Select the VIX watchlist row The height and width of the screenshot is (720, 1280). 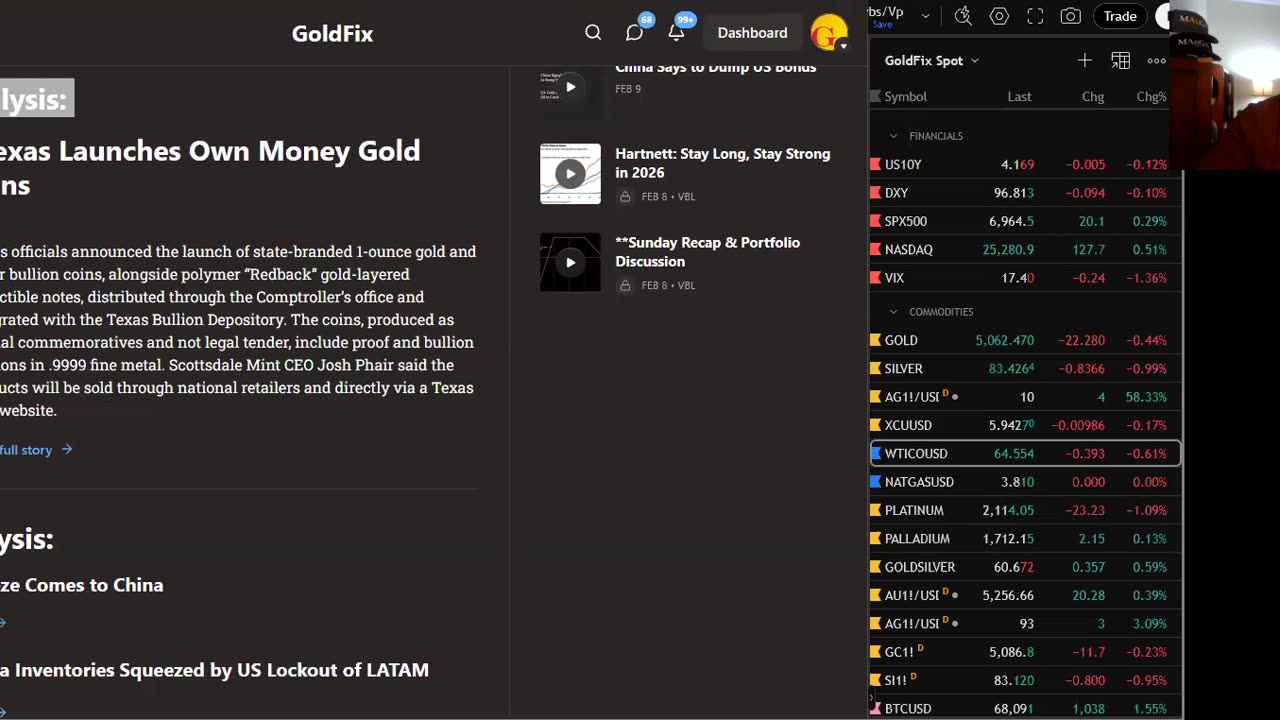(x=1025, y=278)
